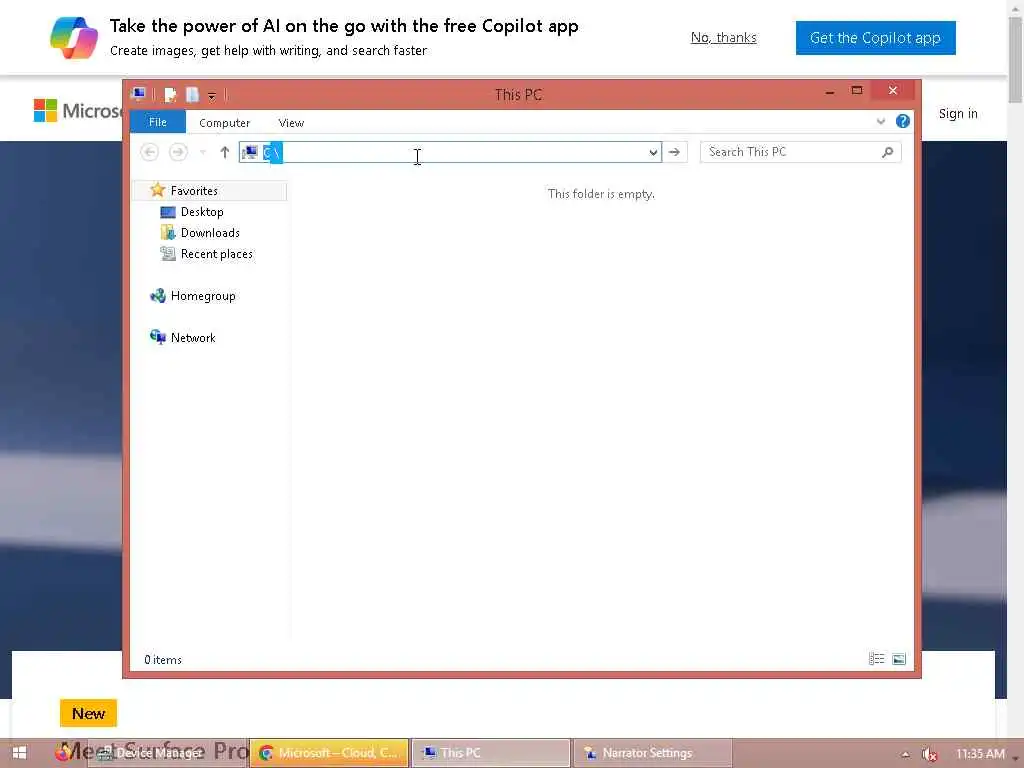Select Network in the navigation pane
The width and height of the screenshot is (1024, 768).
(193, 338)
